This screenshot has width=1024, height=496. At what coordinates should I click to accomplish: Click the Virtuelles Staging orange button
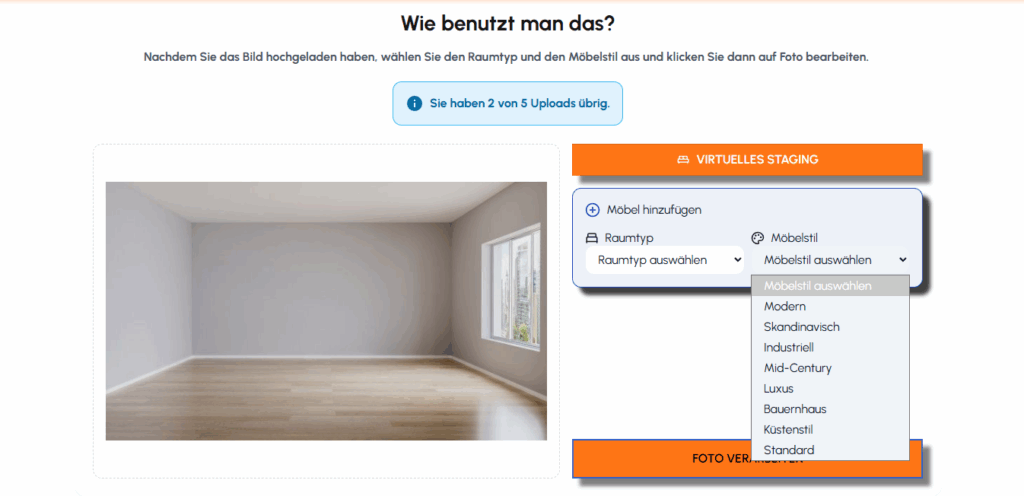747,160
